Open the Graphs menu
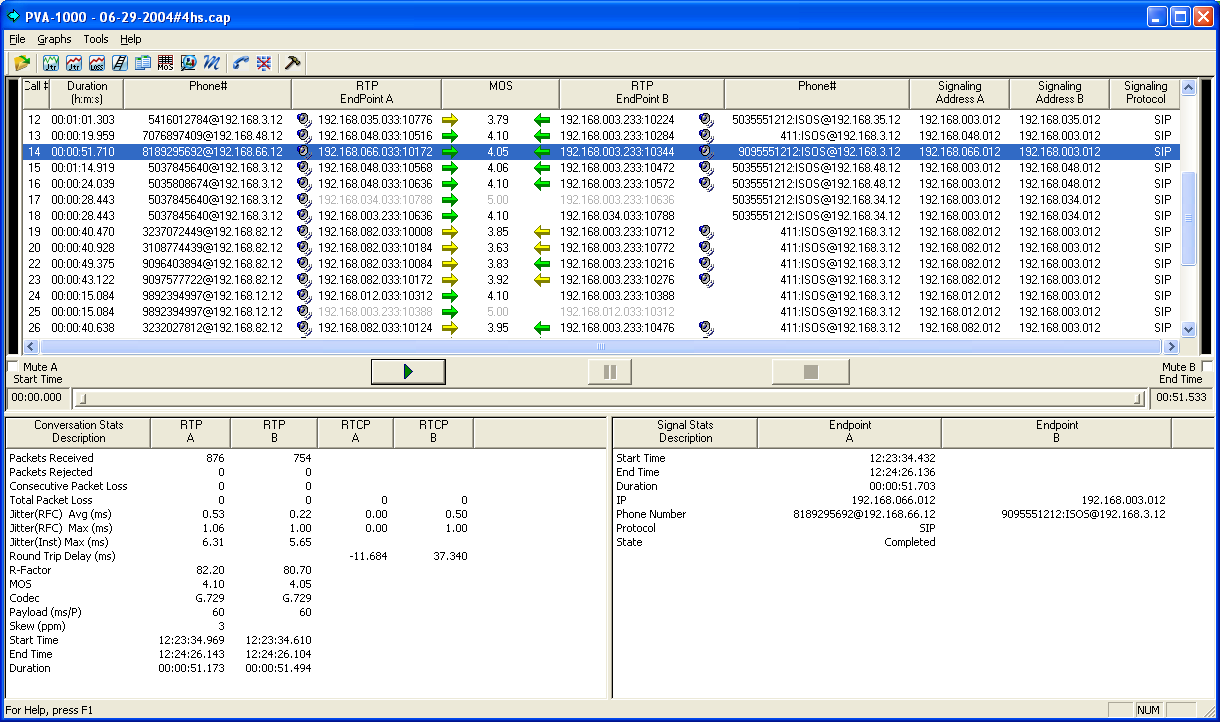The width and height of the screenshot is (1220, 722). [x=54, y=39]
